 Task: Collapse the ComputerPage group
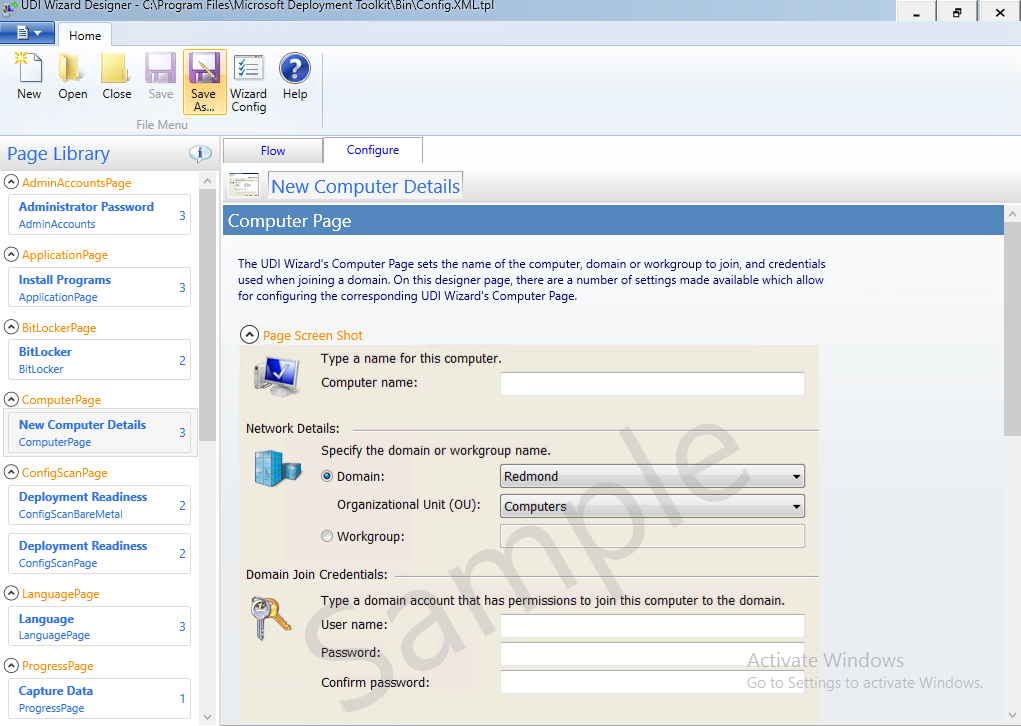click(11, 399)
